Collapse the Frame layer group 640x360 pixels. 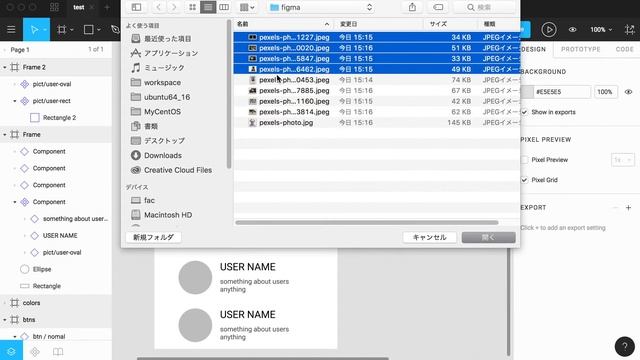tap(5, 134)
